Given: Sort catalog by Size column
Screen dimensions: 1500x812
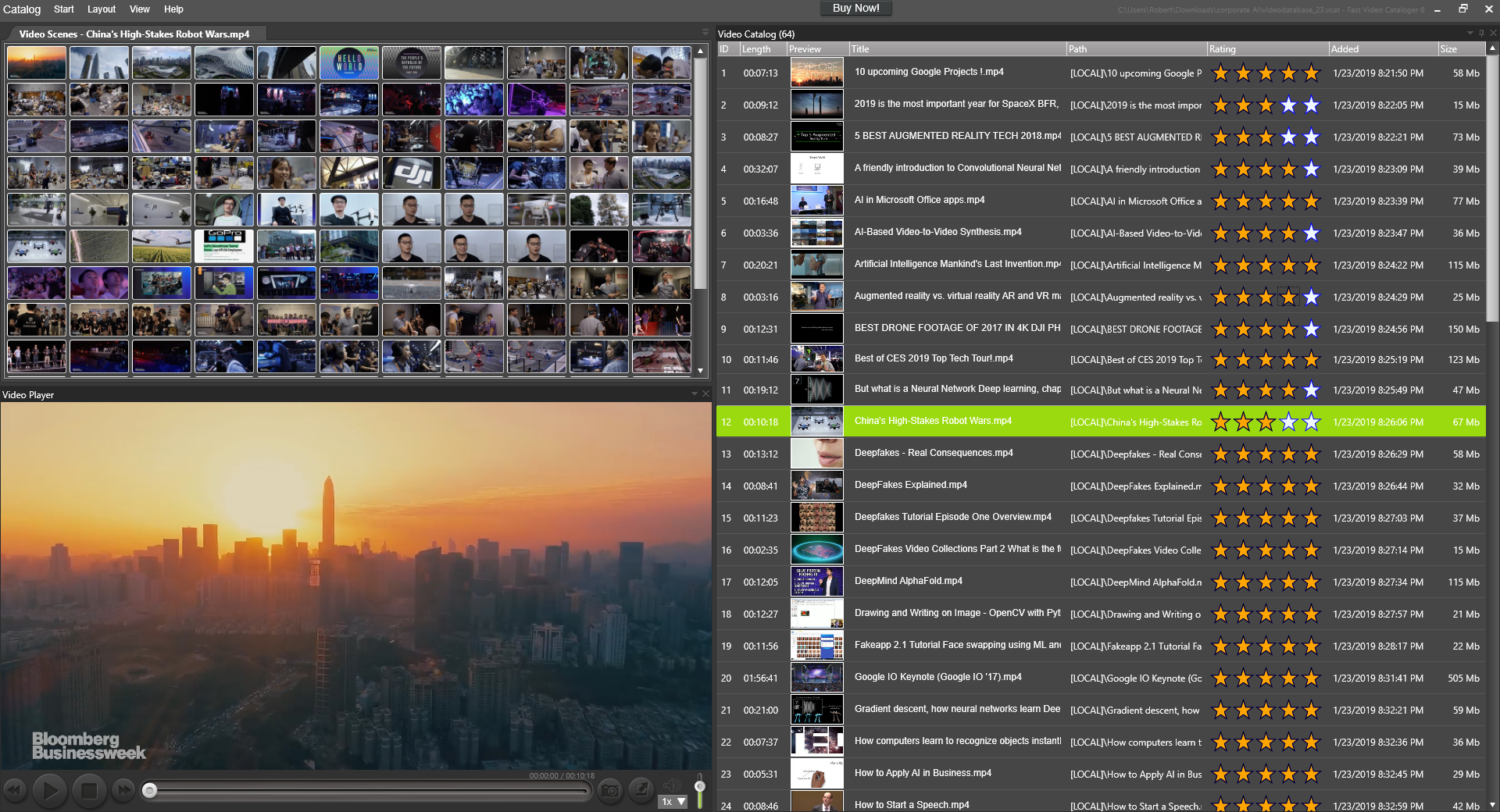Looking at the screenshot, I should click(x=1462, y=48).
